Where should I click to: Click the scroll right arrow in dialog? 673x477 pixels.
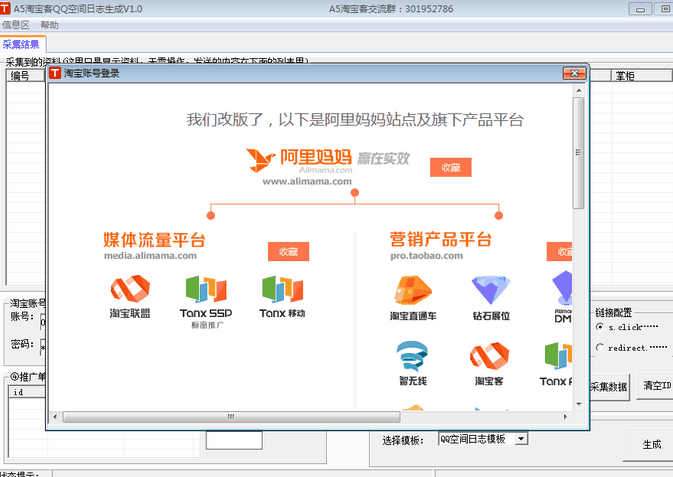[x=565, y=416]
